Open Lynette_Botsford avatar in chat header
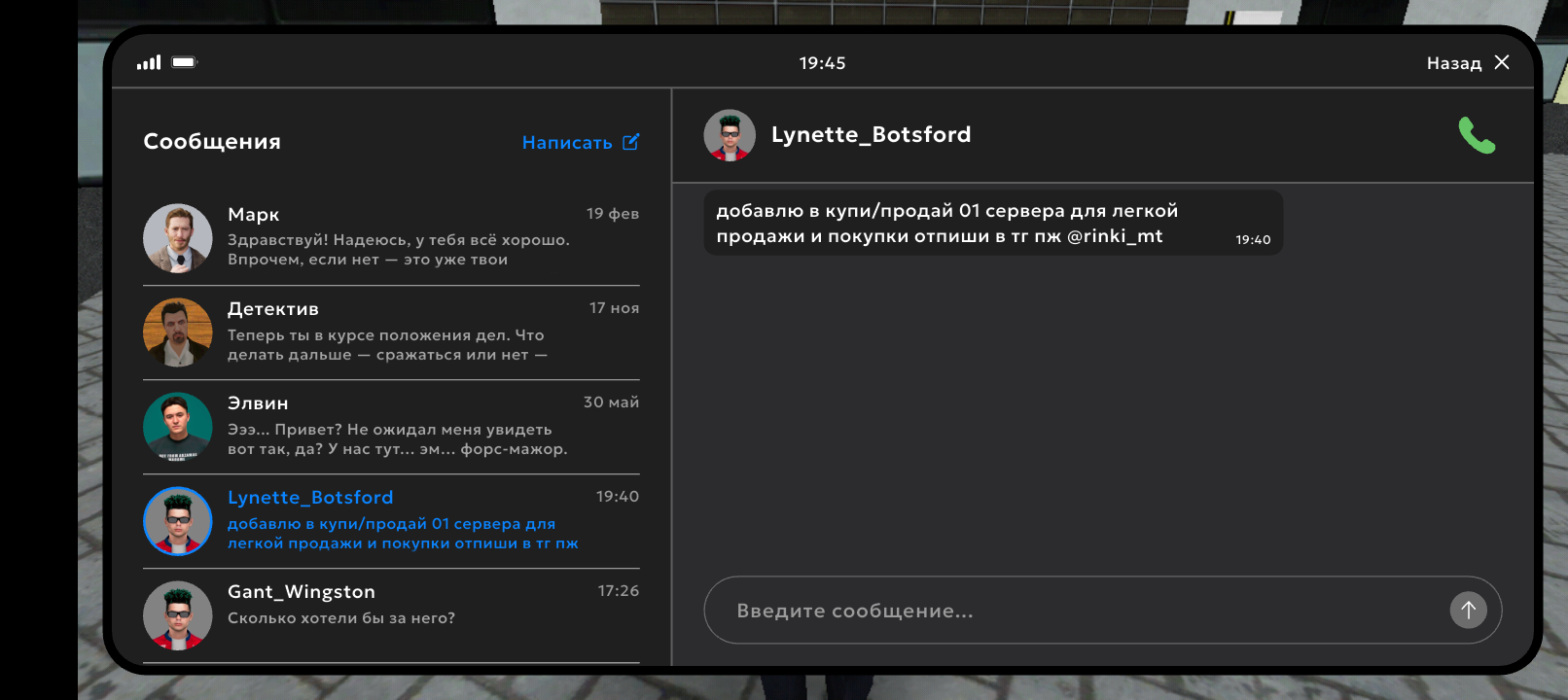This screenshot has width=1568, height=700. click(x=730, y=135)
